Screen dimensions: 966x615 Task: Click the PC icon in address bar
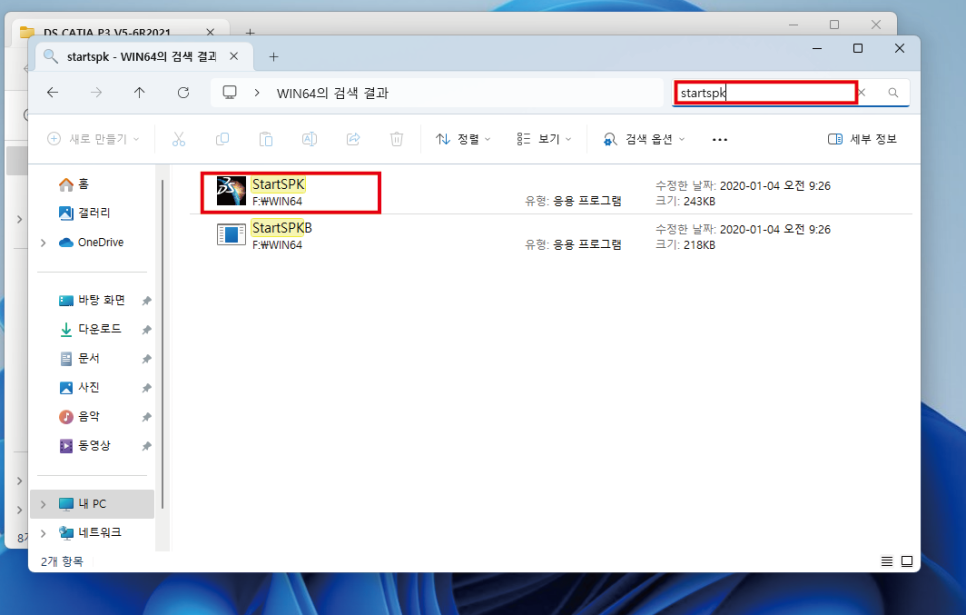[230, 92]
